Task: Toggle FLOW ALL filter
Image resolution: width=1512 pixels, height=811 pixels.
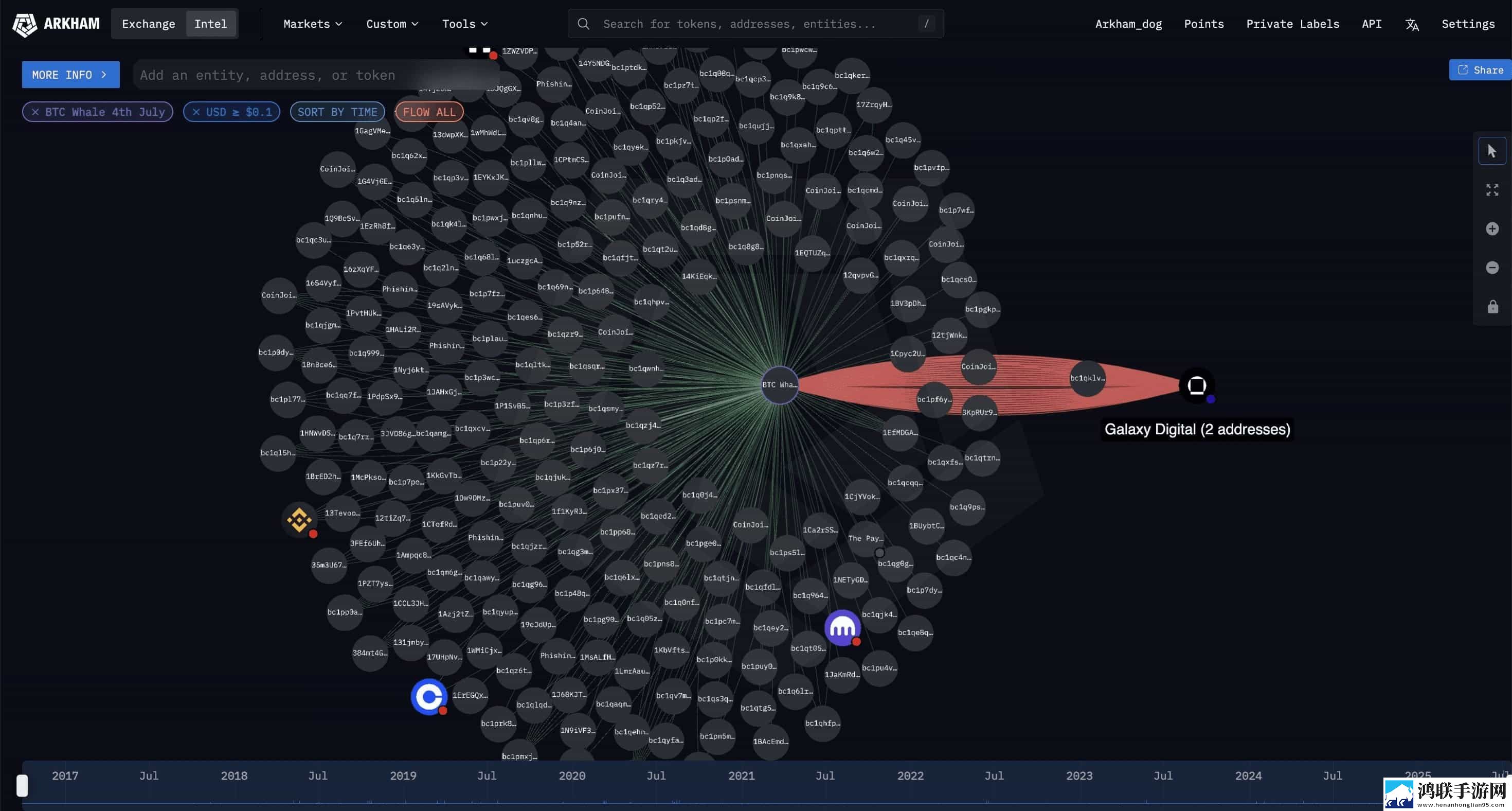Action: coord(429,112)
